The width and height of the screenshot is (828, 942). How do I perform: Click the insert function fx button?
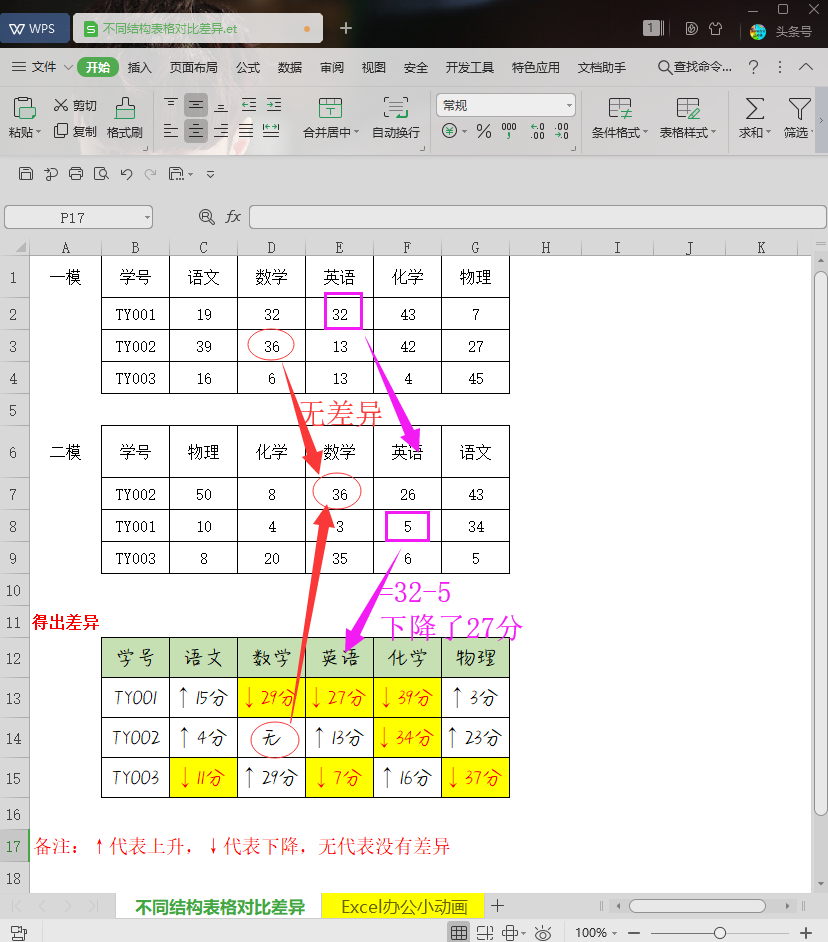(x=233, y=217)
